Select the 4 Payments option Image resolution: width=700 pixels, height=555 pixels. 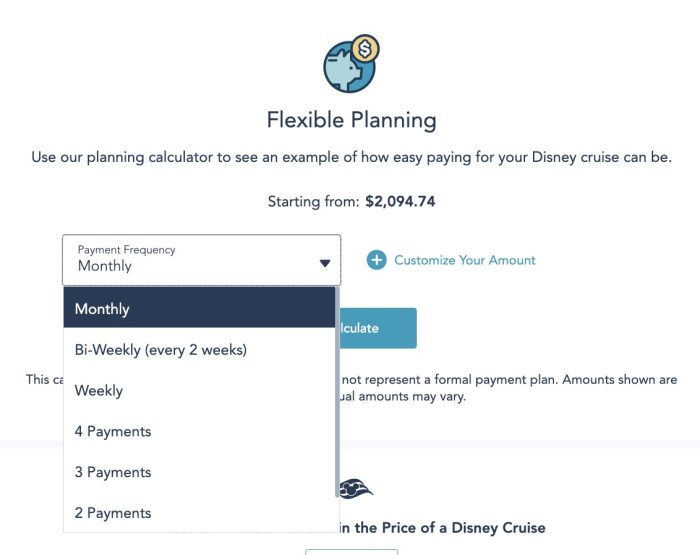113,432
